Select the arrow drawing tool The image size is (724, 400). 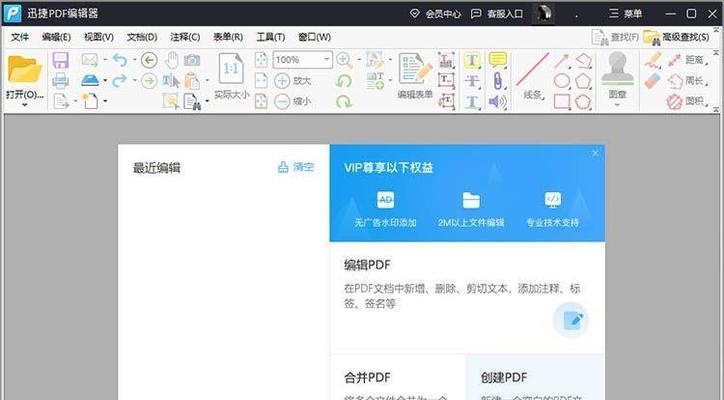pyautogui.click(x=561, y=61)
